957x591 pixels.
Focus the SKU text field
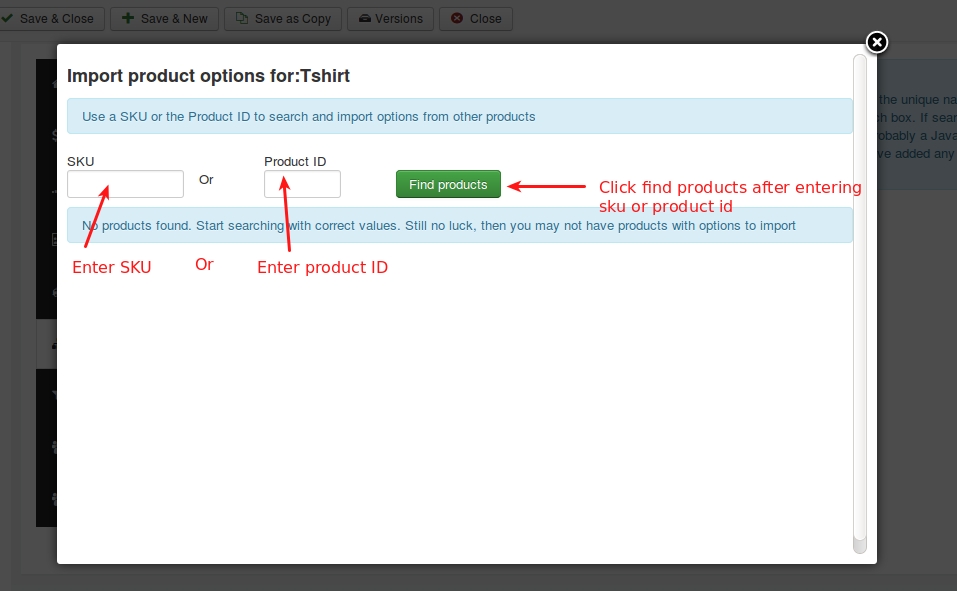tap(125, 184)
